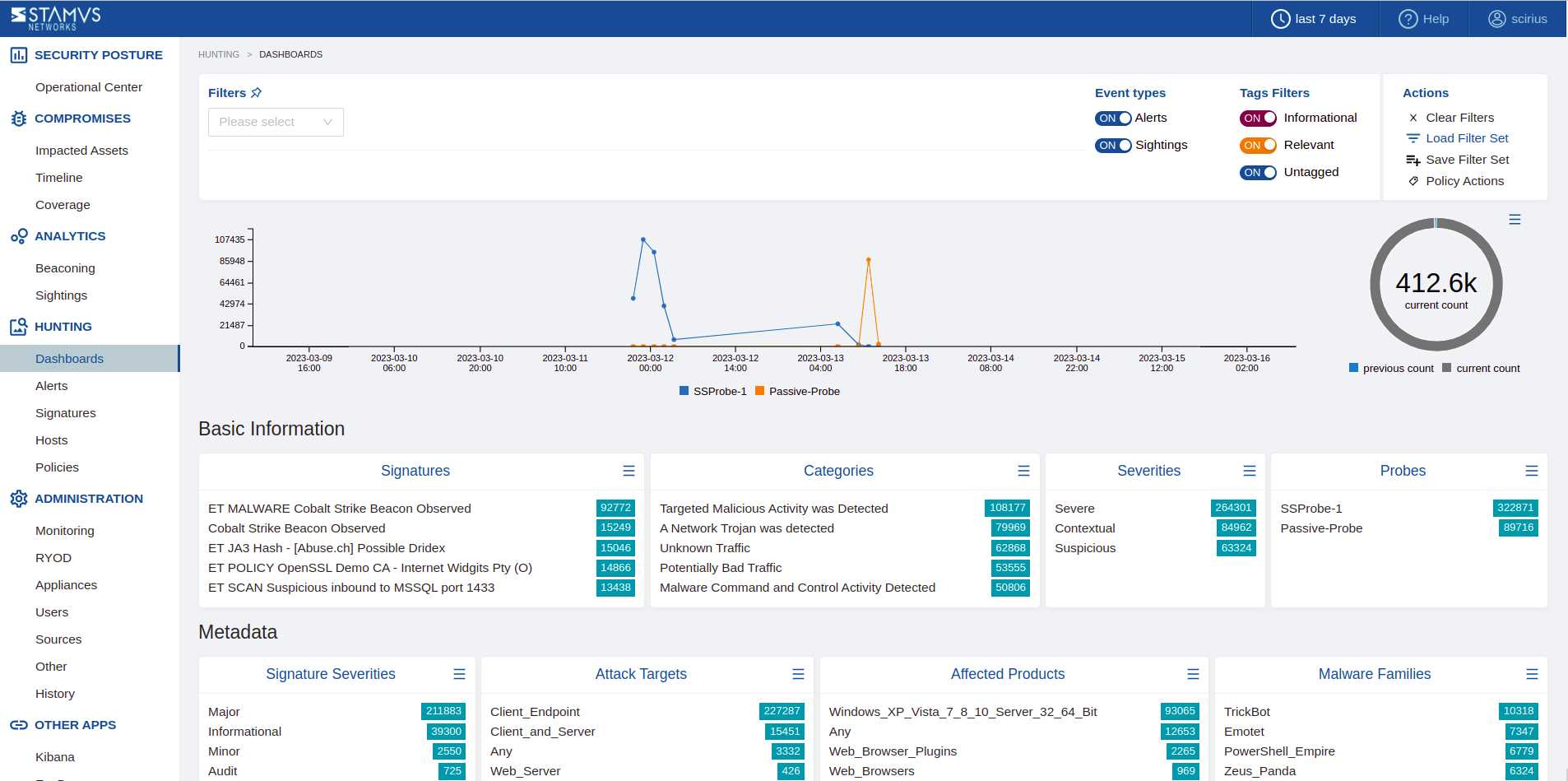Viewport: 1568px width, 781px height.
Task: Open the Signatures panel menu
Action: coord(629,471)
